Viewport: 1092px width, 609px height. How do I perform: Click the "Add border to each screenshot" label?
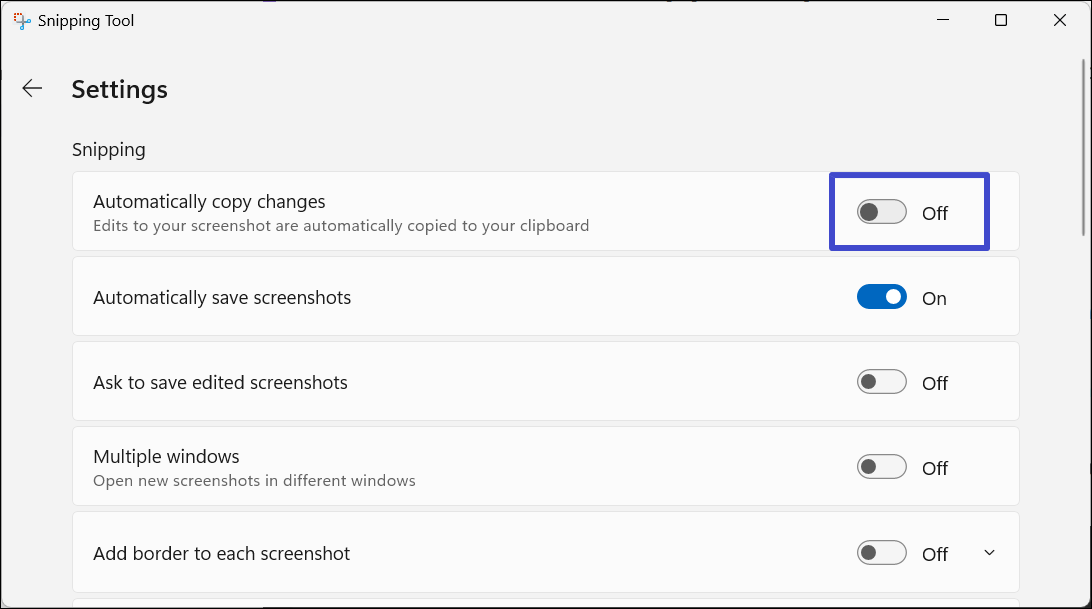pos(221,553)
